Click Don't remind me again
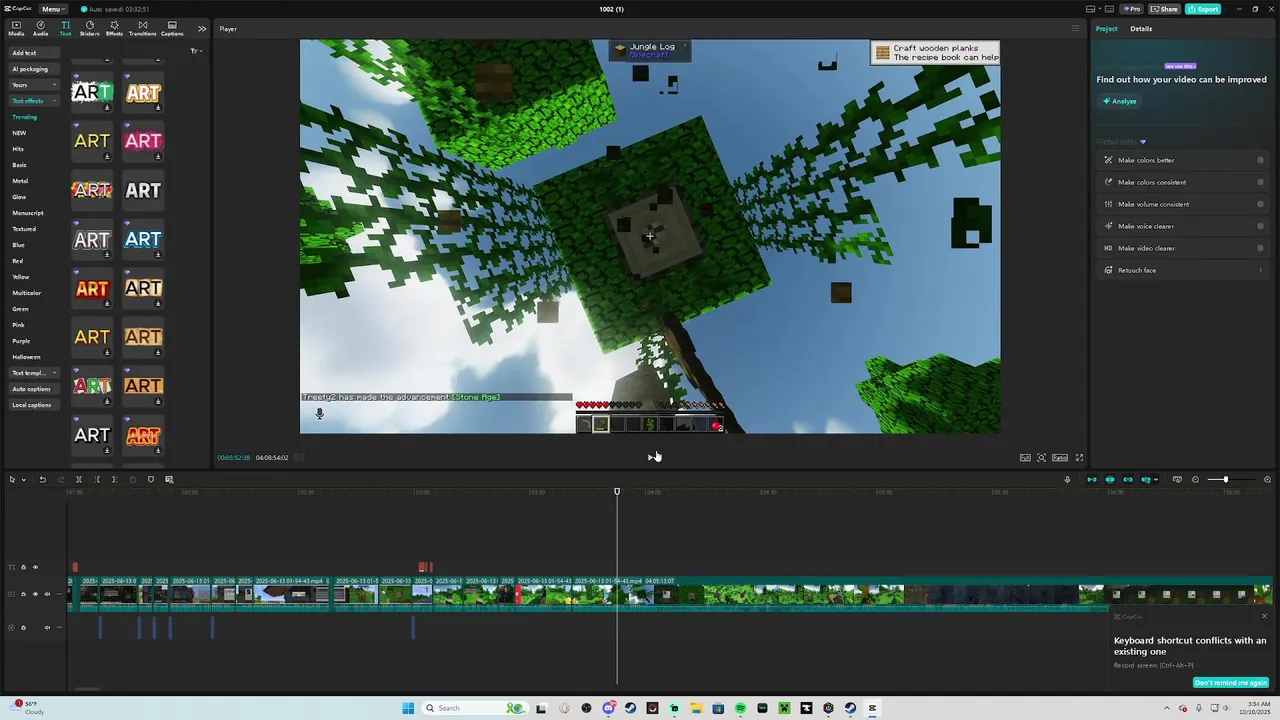 (1231, 683)
